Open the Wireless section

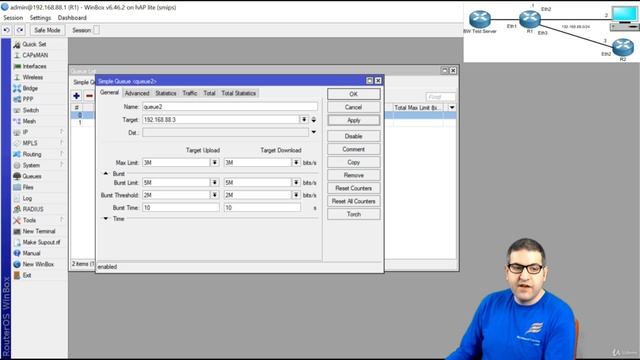[33, 77]
